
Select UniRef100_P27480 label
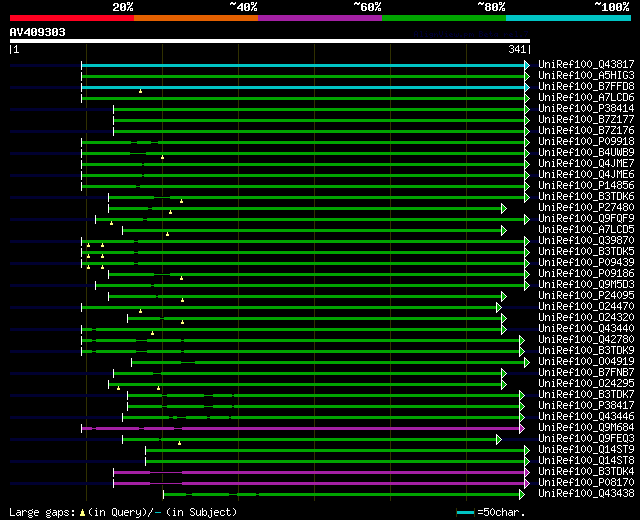(x=586, y=208)
